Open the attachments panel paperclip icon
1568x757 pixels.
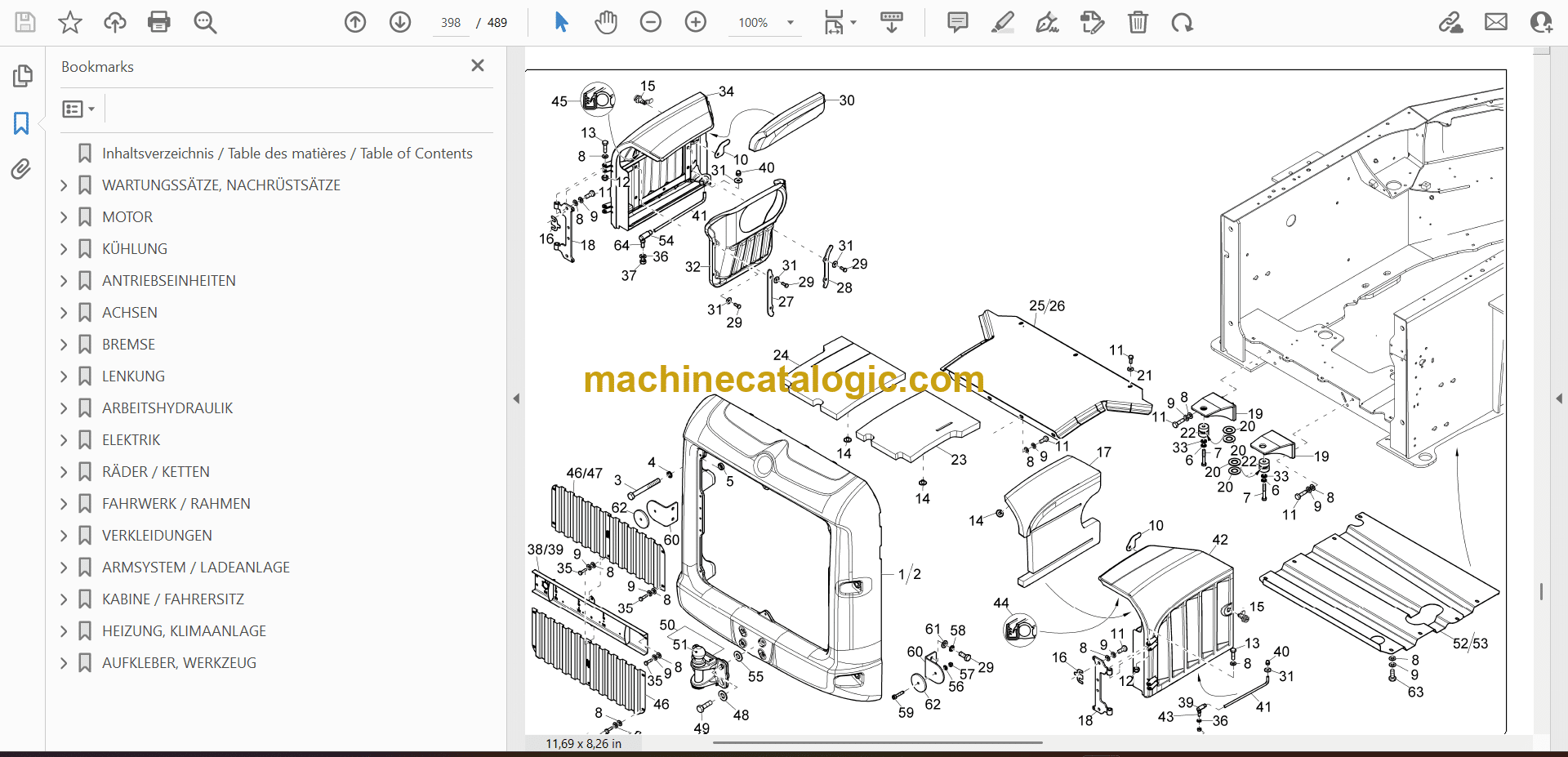tap(21, 169)
